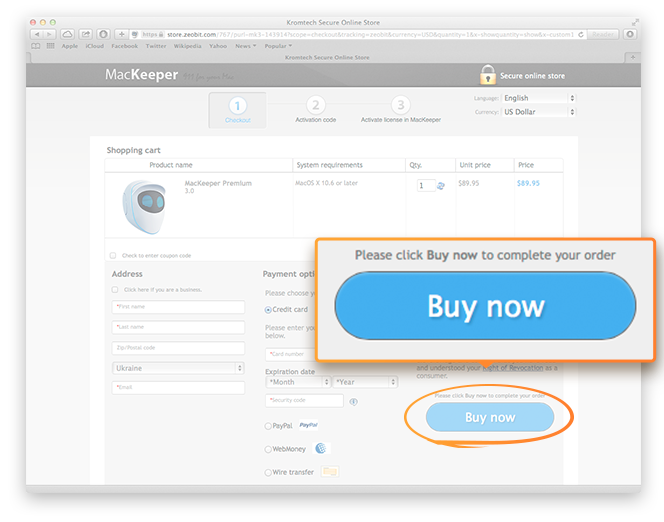Viewport: 664px width, 522px height.
Task: Open the expiration Year dropdown
Action: click(x=365, y=382)
